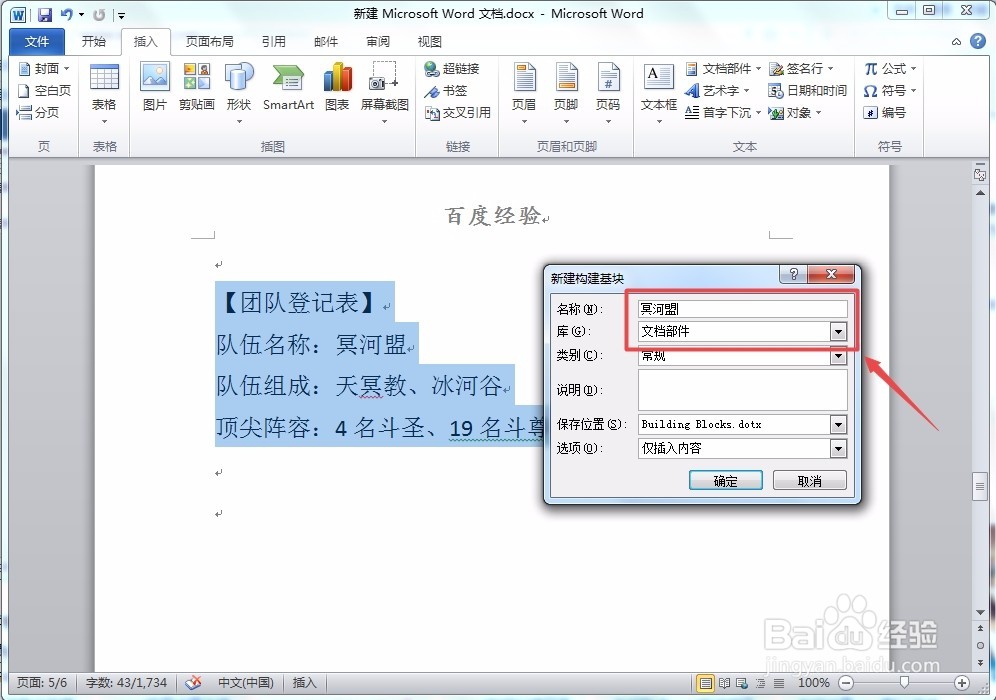Insert a bookmark (书签)
Viewport: 996px width, 700px height.
pos(446,90)
